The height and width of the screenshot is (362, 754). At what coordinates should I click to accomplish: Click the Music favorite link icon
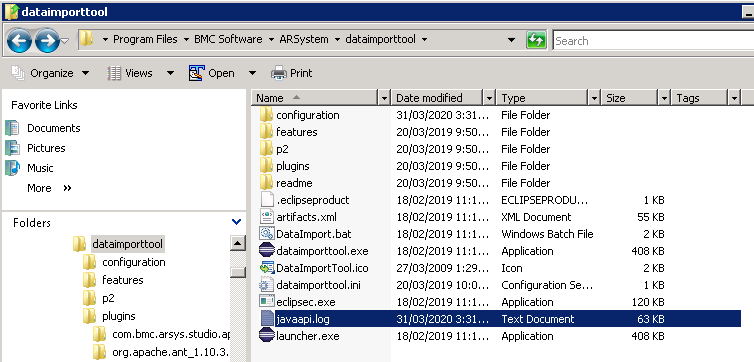(x=12, y=168)
